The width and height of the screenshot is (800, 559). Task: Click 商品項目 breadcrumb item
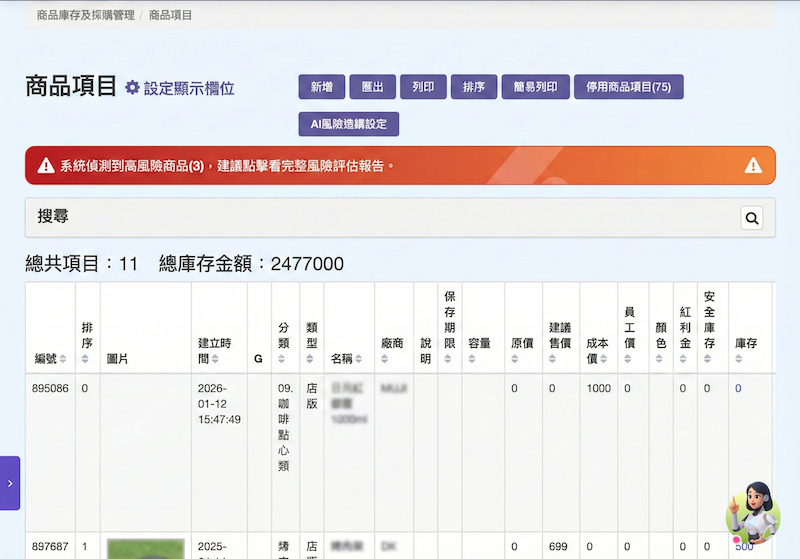pyautogui.click(x=170, y=15)
